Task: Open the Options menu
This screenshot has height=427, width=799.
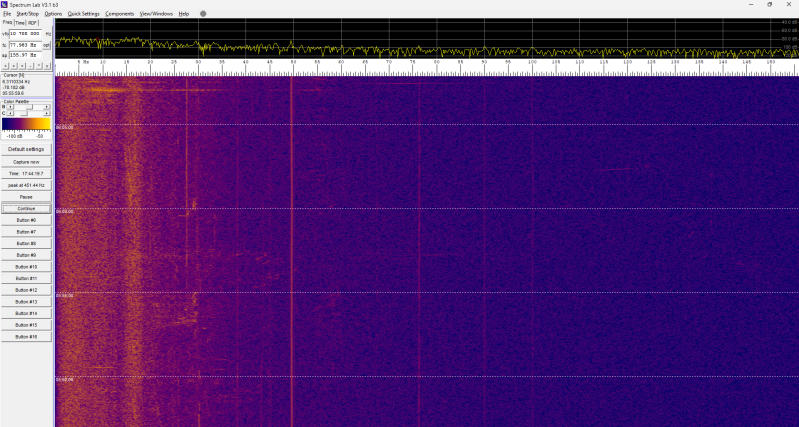Action: point(53,14)
